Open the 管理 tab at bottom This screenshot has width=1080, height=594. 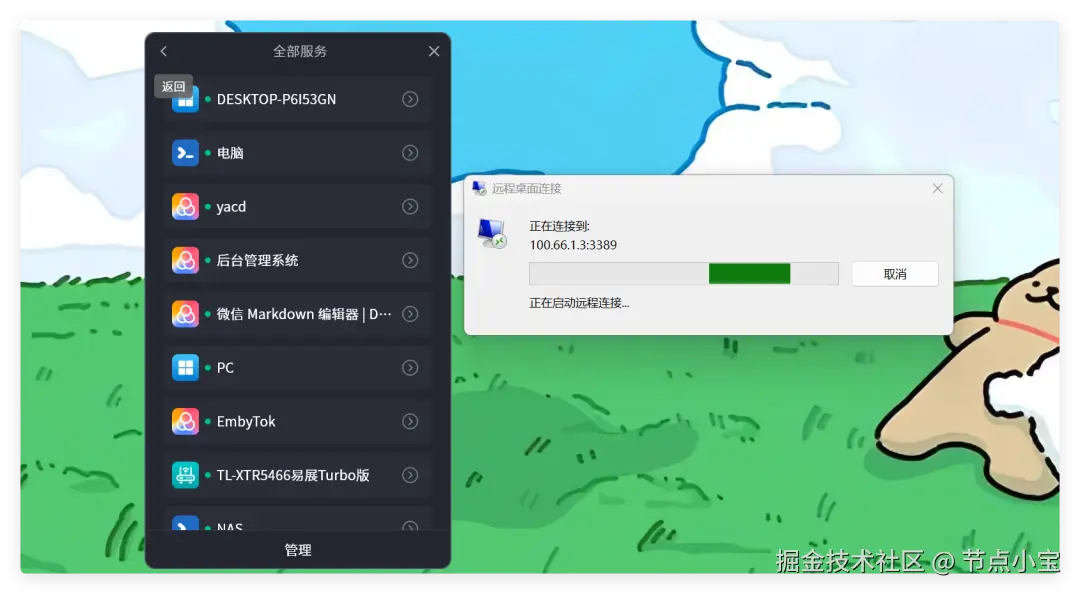(x=297, y=549)
